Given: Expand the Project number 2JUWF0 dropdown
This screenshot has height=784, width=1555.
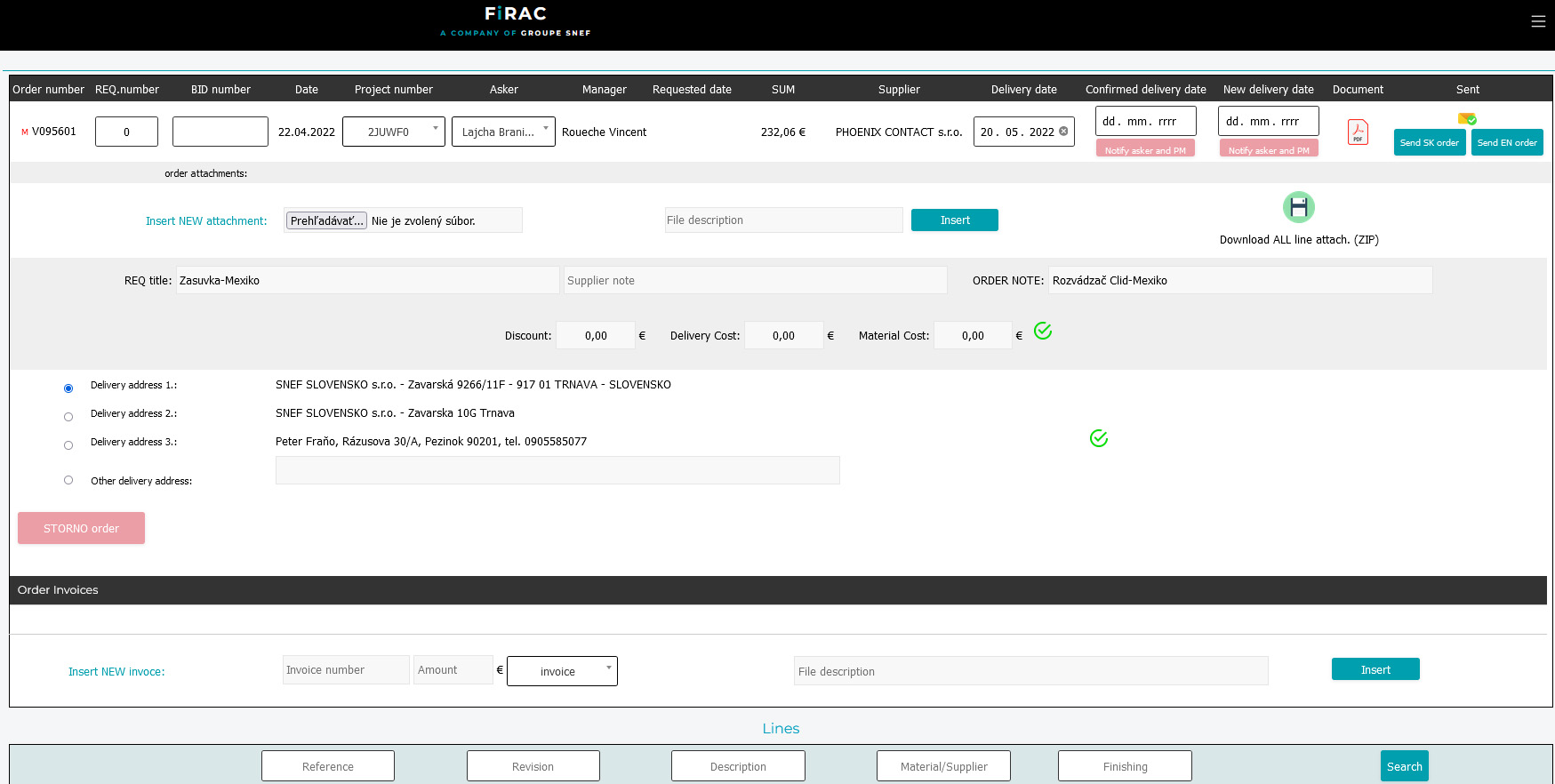Looking at the screenshot, I should tap(394, 132).
